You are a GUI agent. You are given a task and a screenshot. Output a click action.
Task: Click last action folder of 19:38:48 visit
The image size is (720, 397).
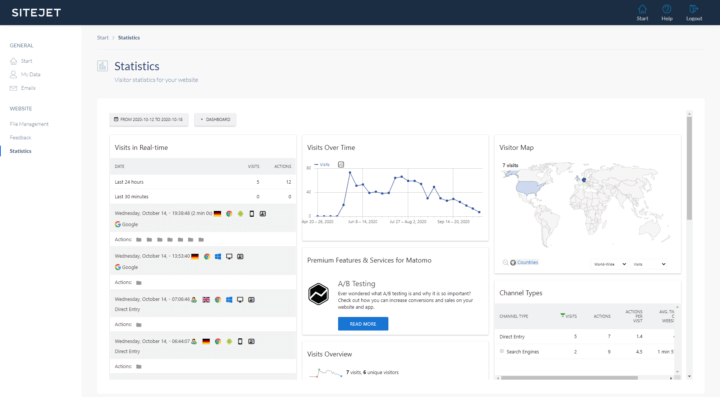pyautogui.click(x=201, y=240)
